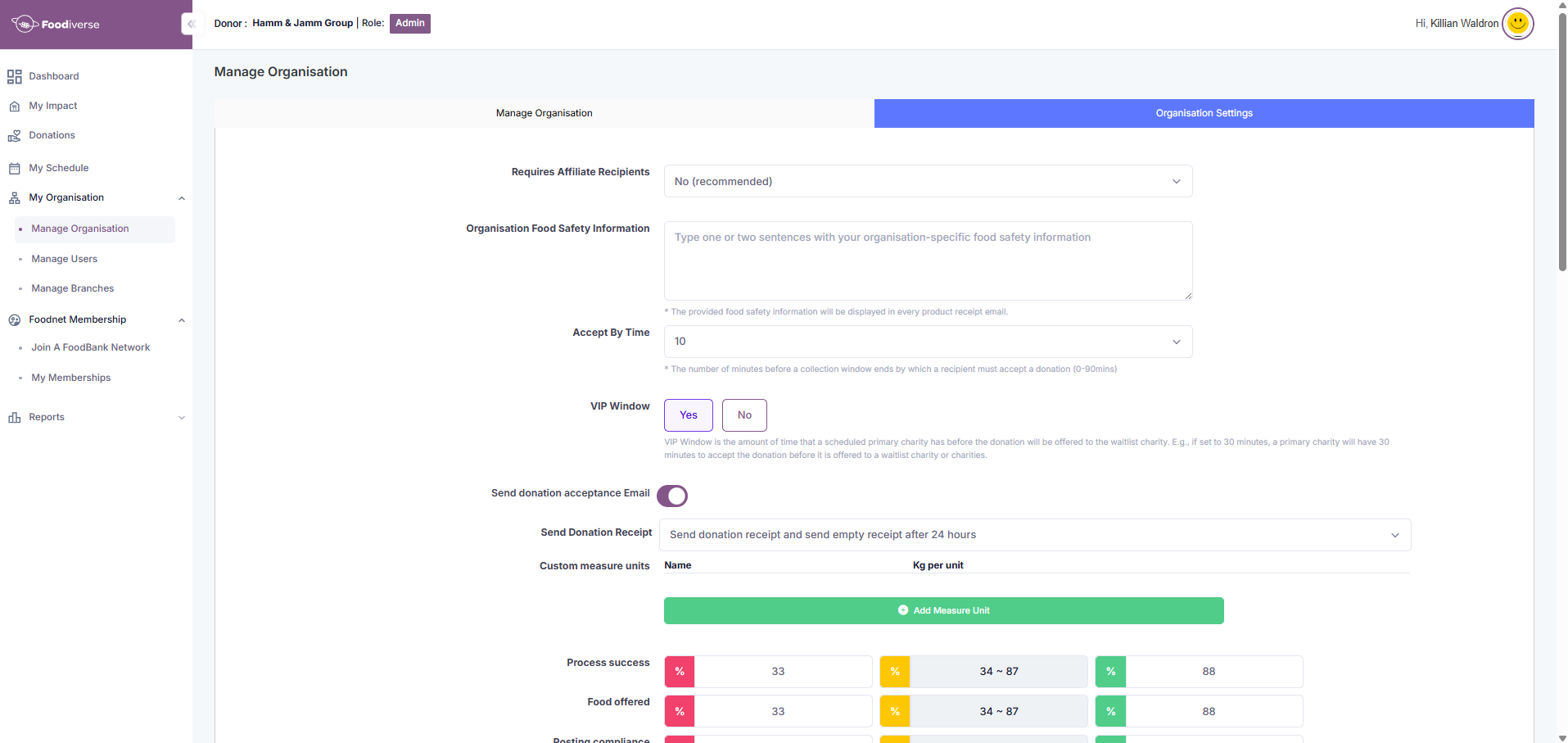Screen dimensions: 1568x743
Task: Click the My Schedule calendar icon
Action: (x=14, y=169)
